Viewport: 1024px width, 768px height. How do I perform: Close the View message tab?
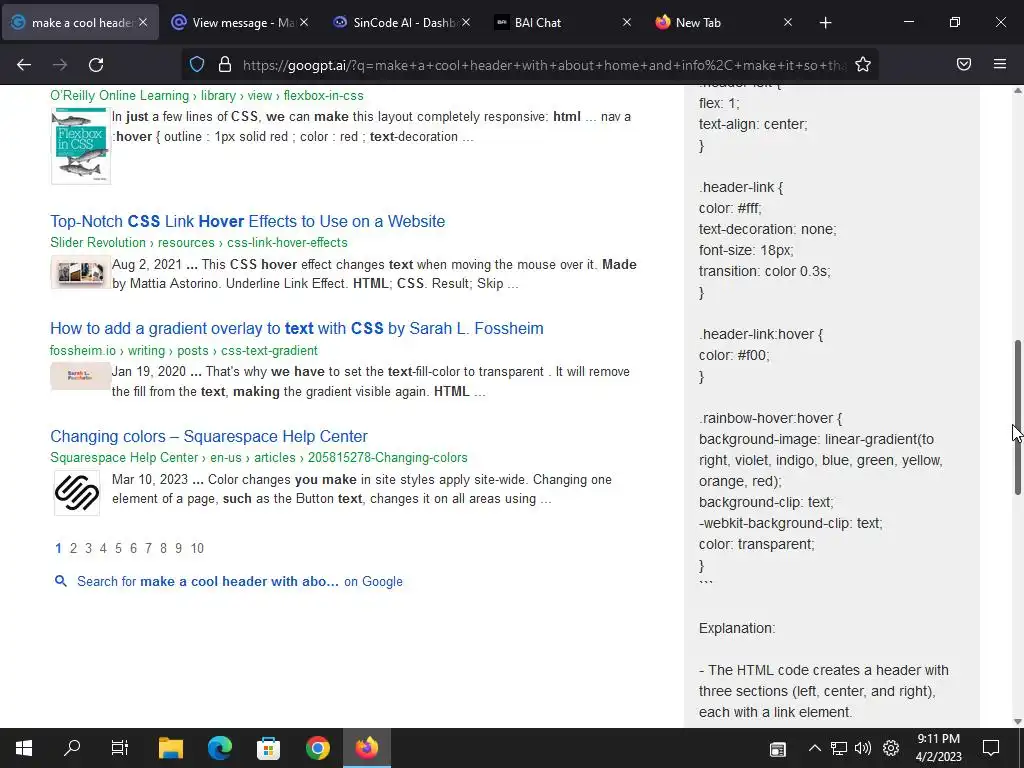[304, 22]
